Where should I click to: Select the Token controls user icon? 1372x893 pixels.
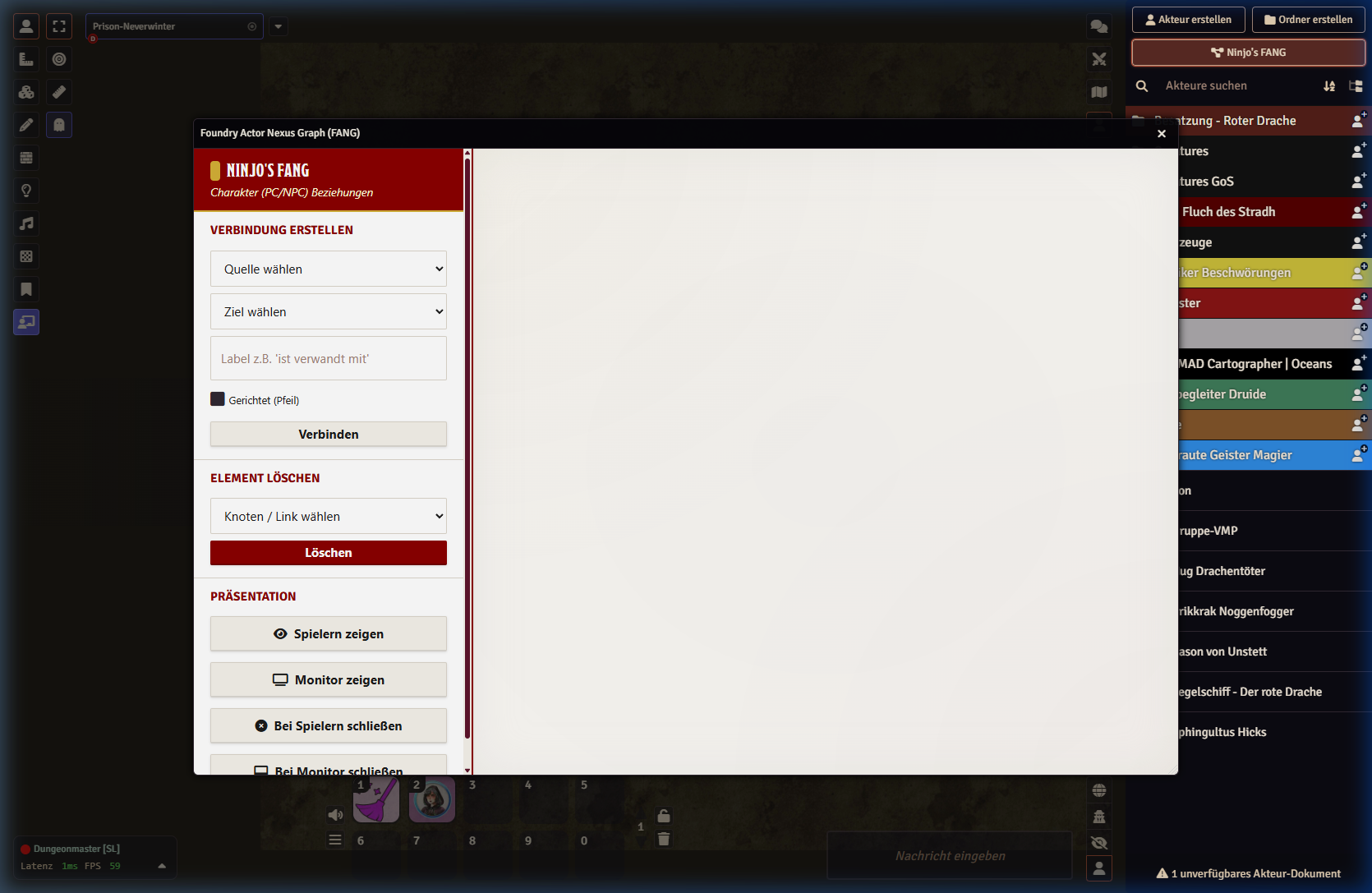pyautogui.click(x=26, y=26)
